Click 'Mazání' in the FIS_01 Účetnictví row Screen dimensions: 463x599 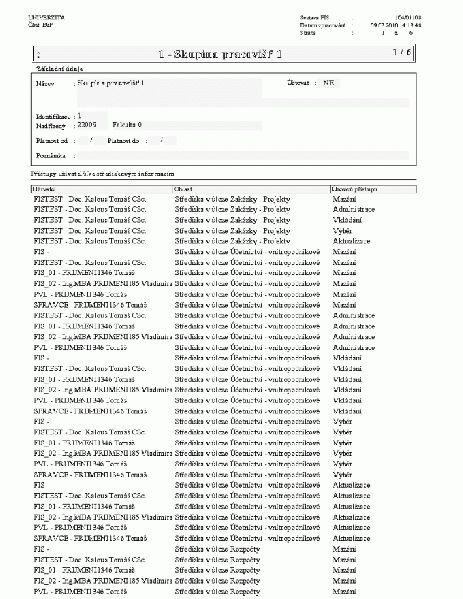pyautogui.click(x=344, y=273)
